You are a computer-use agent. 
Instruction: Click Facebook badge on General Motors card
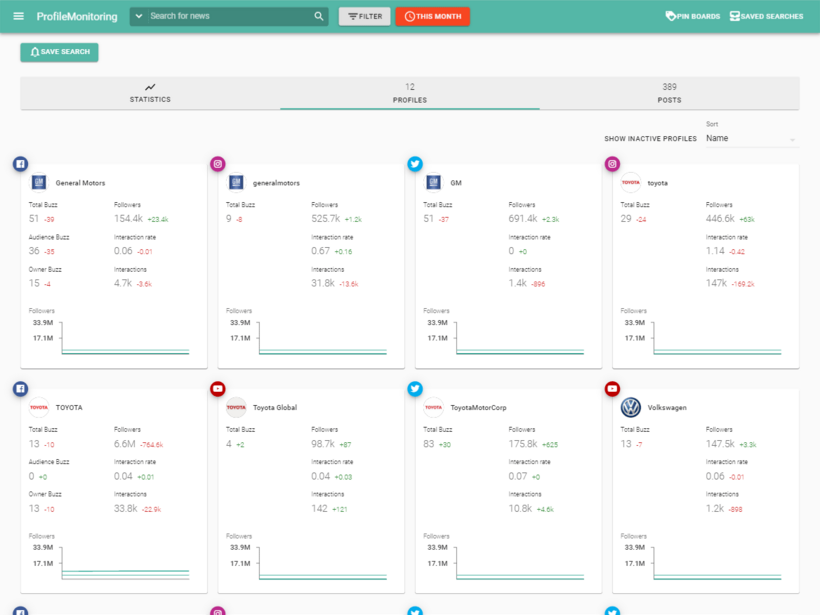20,164
